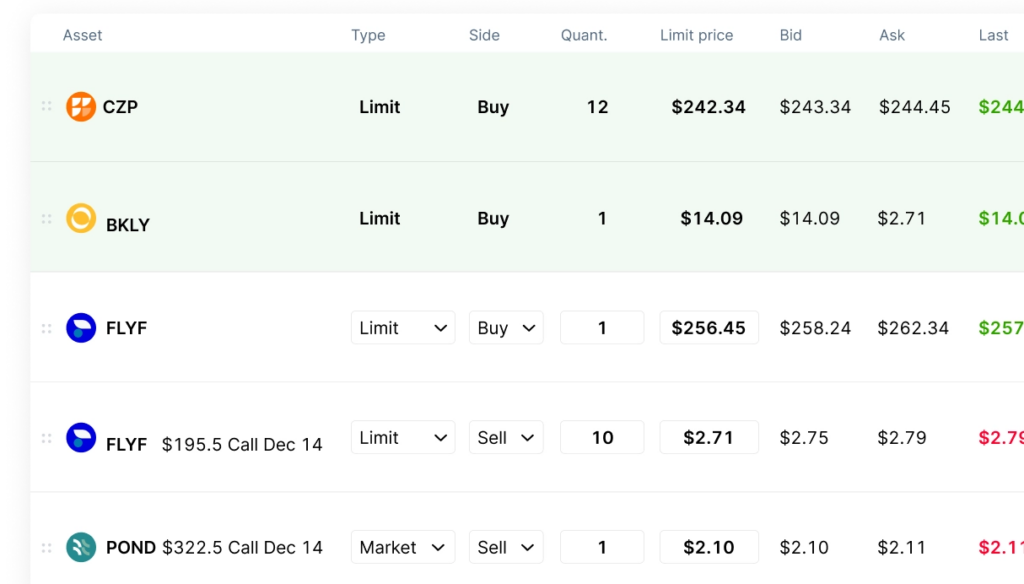Click the yellow BKLY asset logo
This screenshot has width=1024, height=584.
tap(81, 218)
